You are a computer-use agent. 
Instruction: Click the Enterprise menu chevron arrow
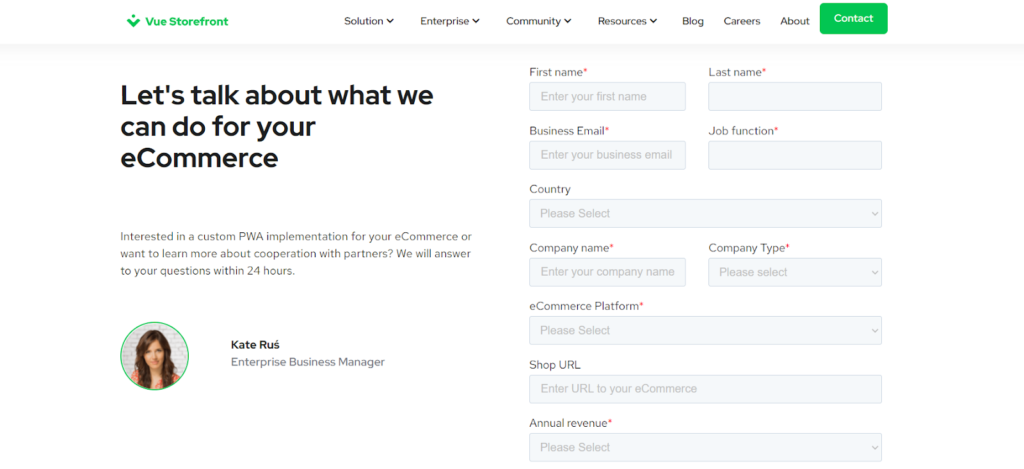click(476, 21)
